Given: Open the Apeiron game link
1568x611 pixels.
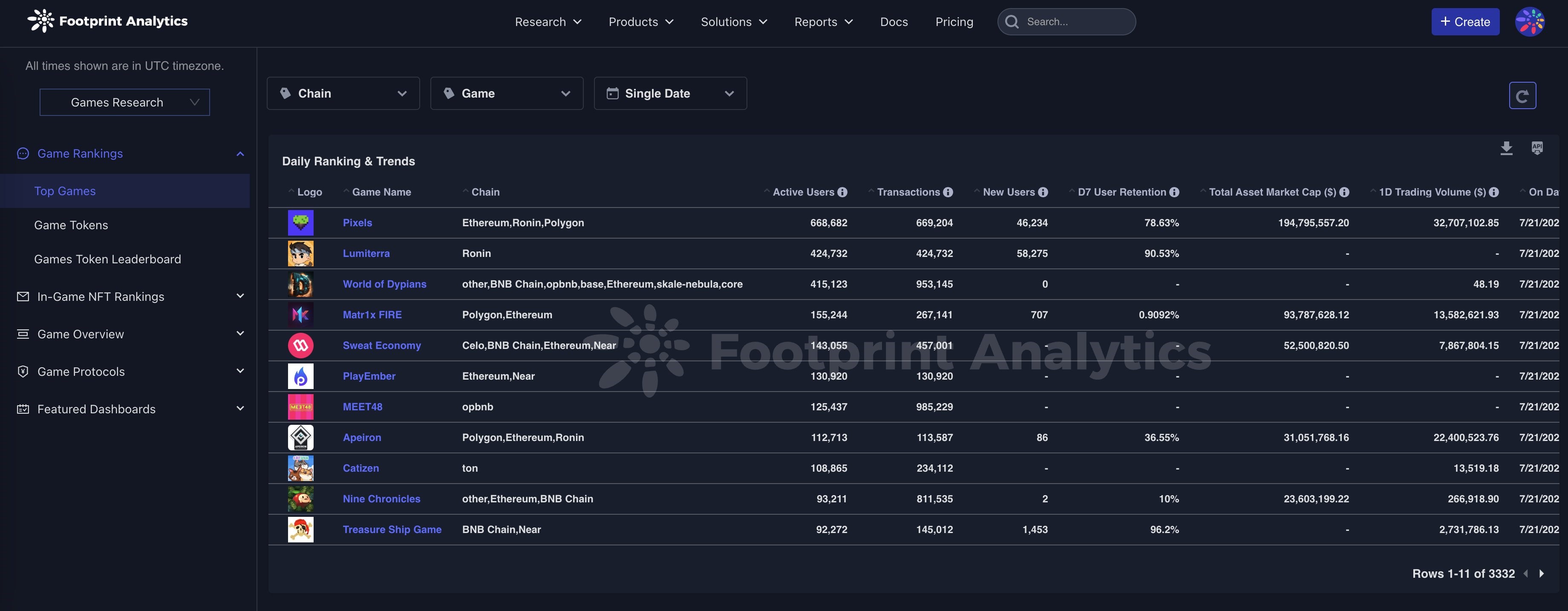Looking at the screenshot, I should tap(362, 438).
